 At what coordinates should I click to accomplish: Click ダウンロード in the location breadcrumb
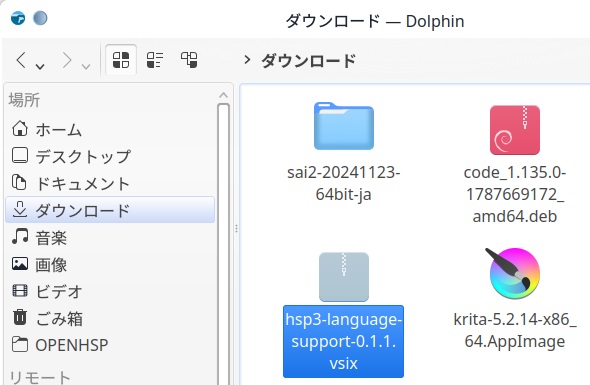[309, 60]
